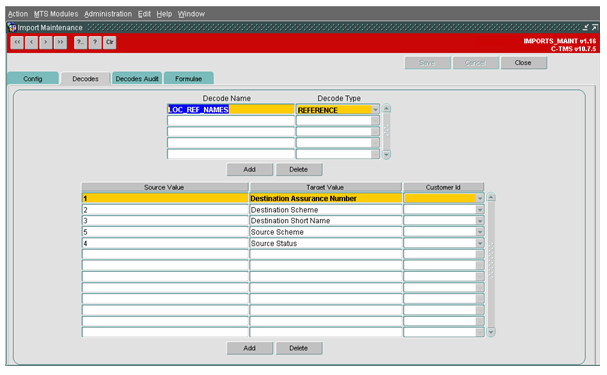Screen dimensions: 607x375
Task: Click the LOC_REF_NAMES decode name field
Action: pos(231,110)
